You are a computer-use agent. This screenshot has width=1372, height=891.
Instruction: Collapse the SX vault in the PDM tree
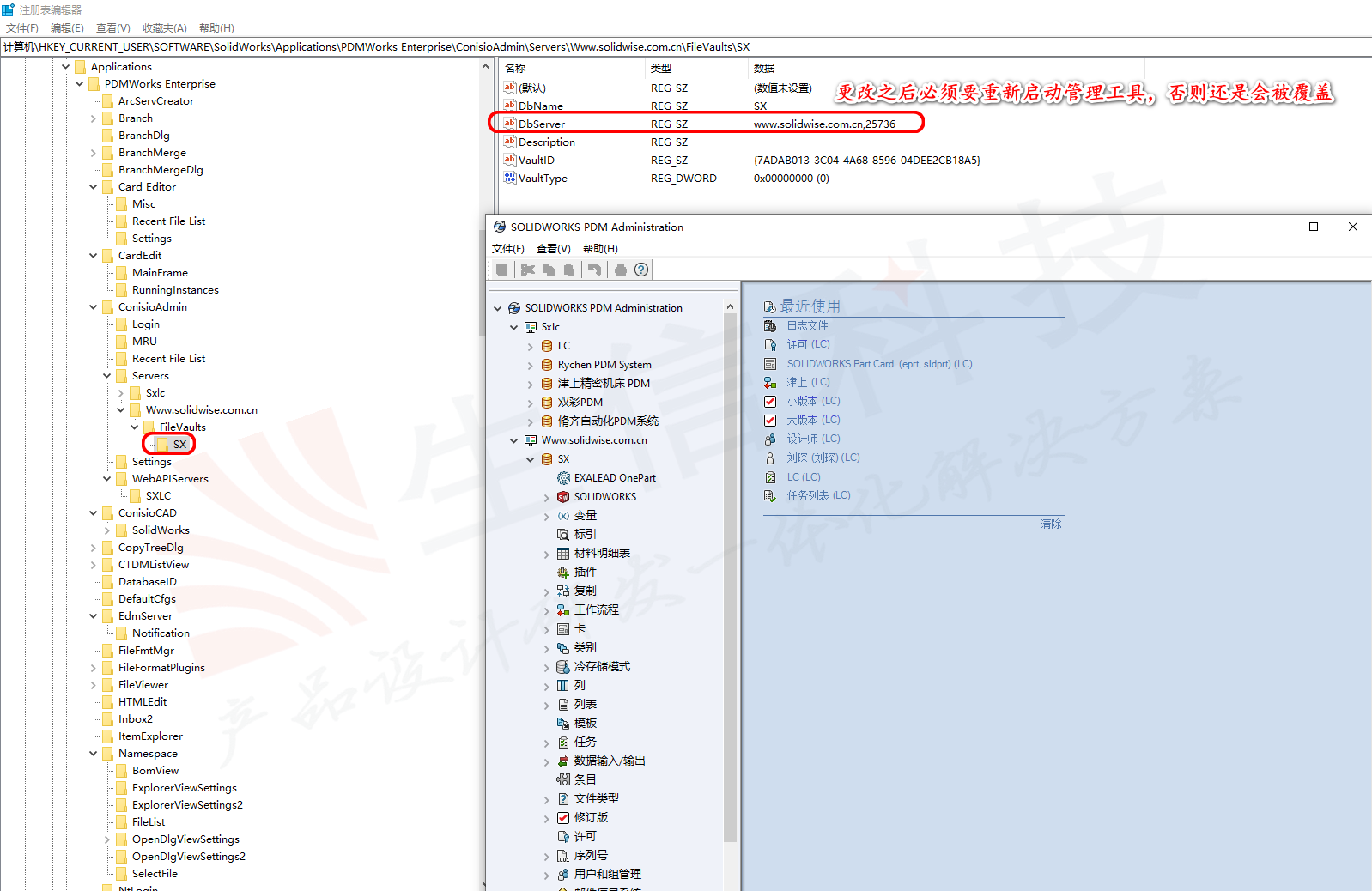[531, 459]
